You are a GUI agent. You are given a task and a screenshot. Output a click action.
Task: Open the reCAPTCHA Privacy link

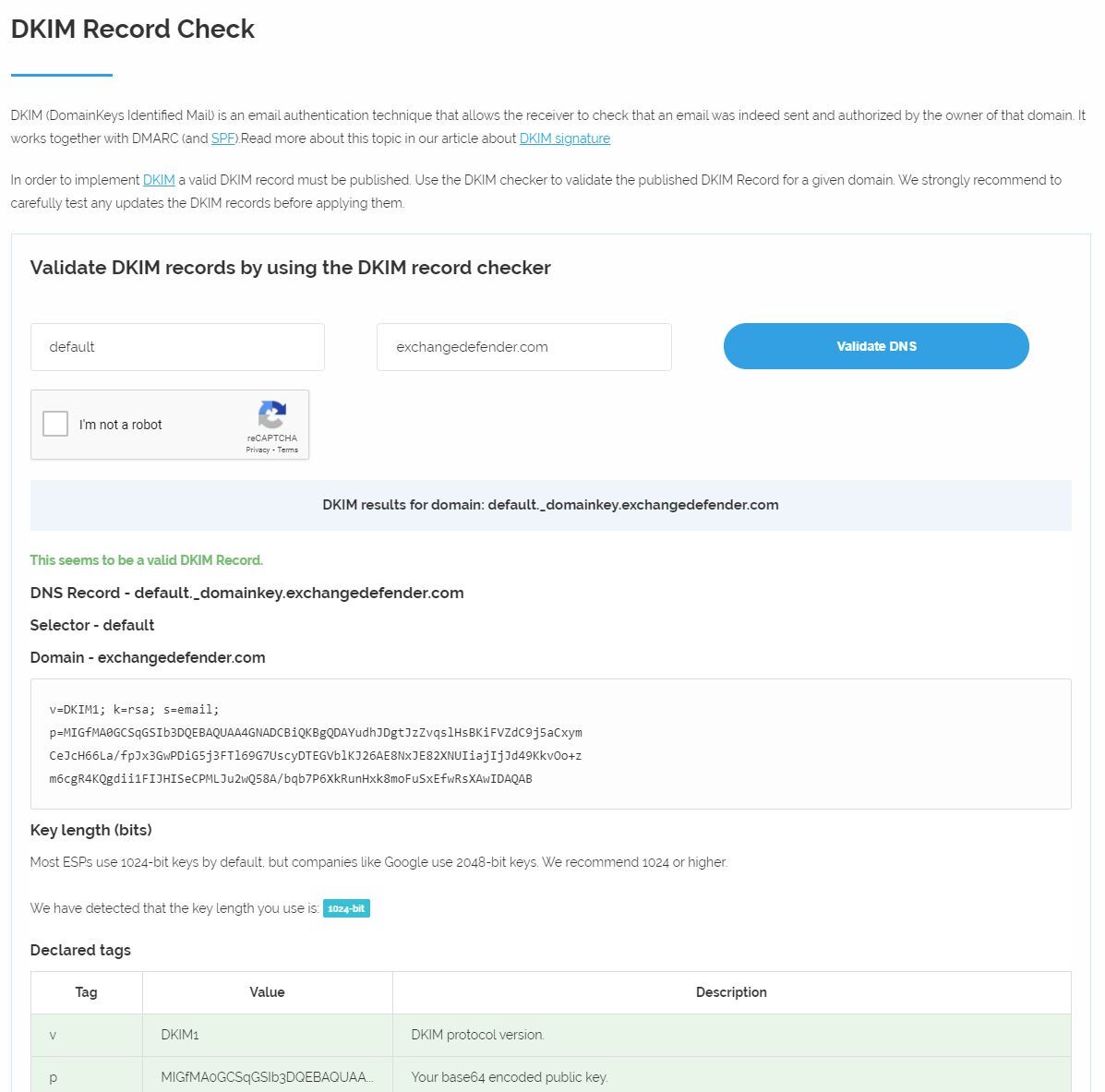tap(257, 450)
